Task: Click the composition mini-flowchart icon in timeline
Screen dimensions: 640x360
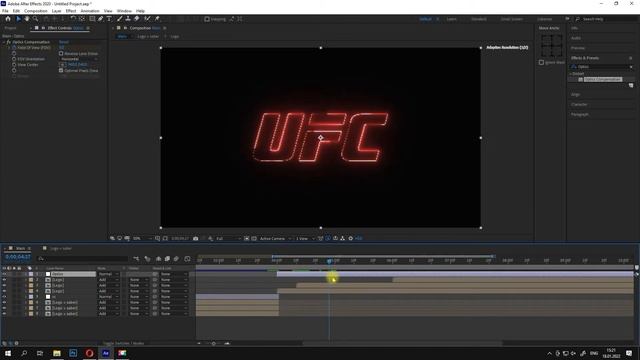Action: pos(136,259)
